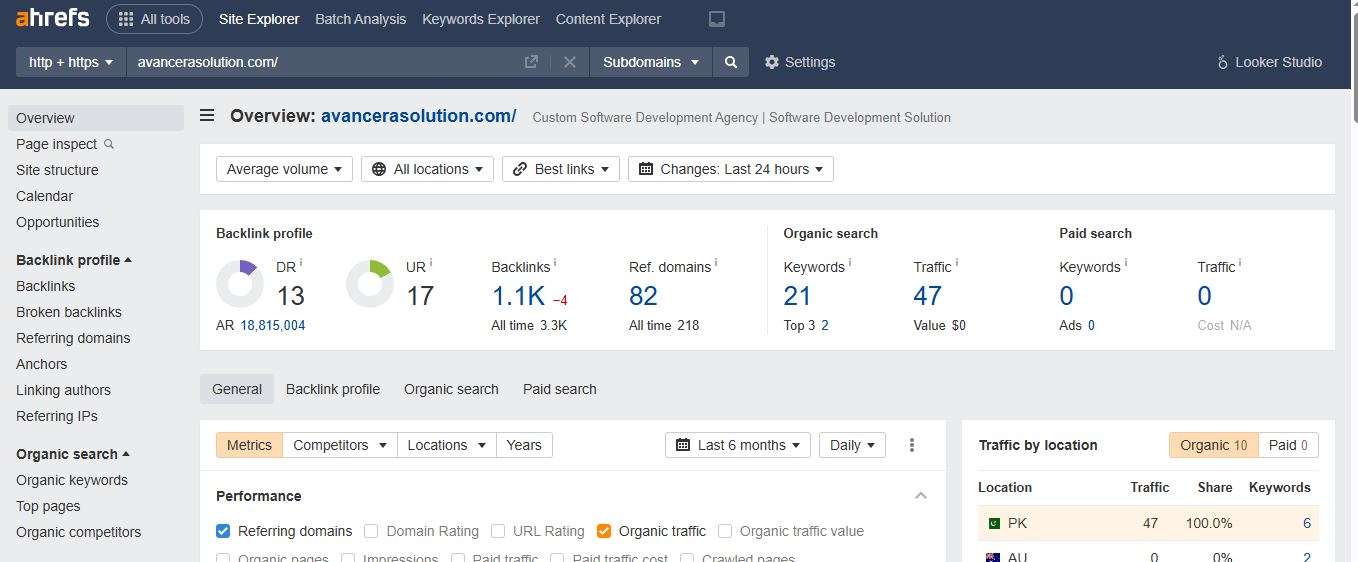Open Organic keywords in the sidebar

(72, 480)
